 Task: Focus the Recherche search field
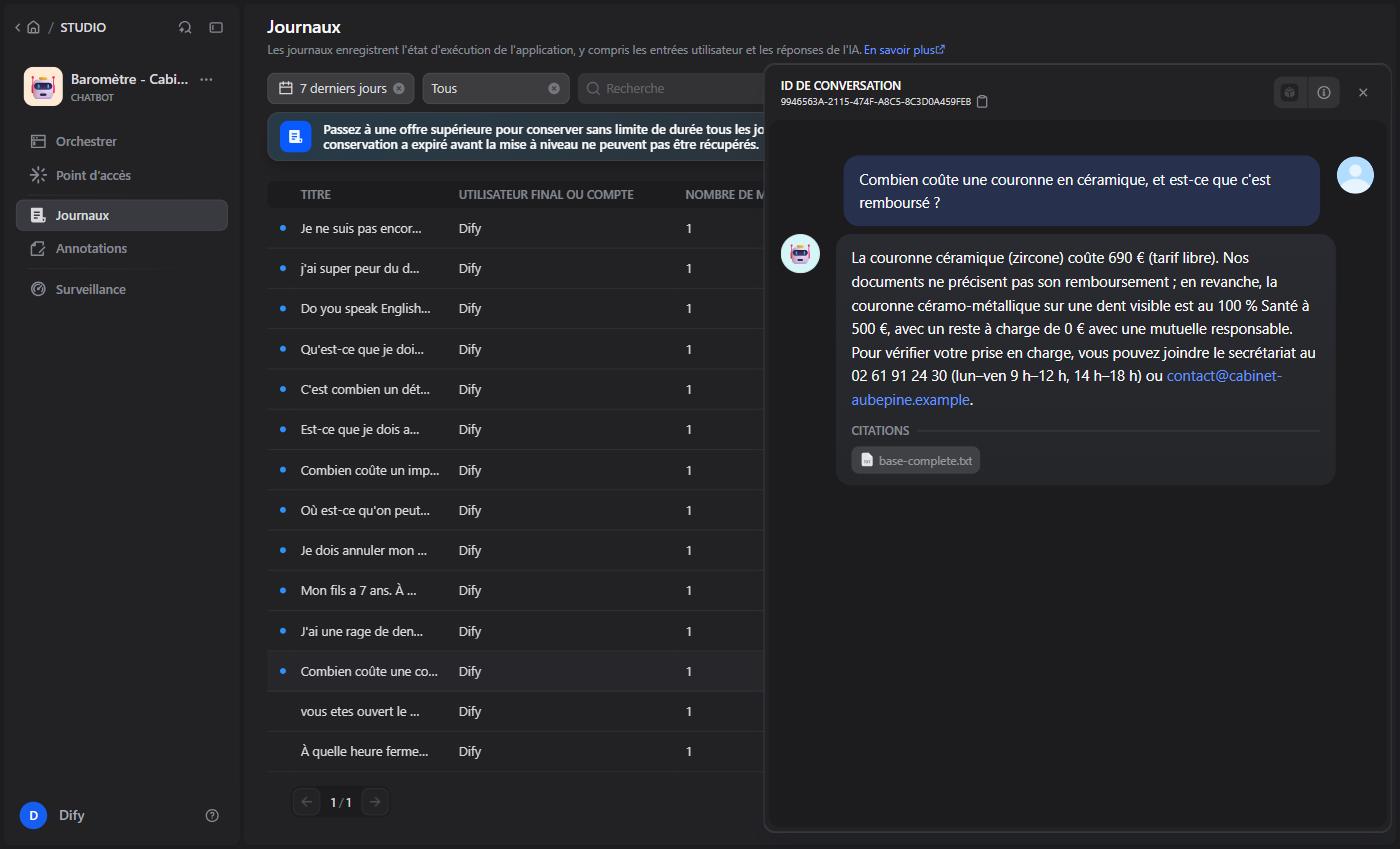click(x=672, y=88)
